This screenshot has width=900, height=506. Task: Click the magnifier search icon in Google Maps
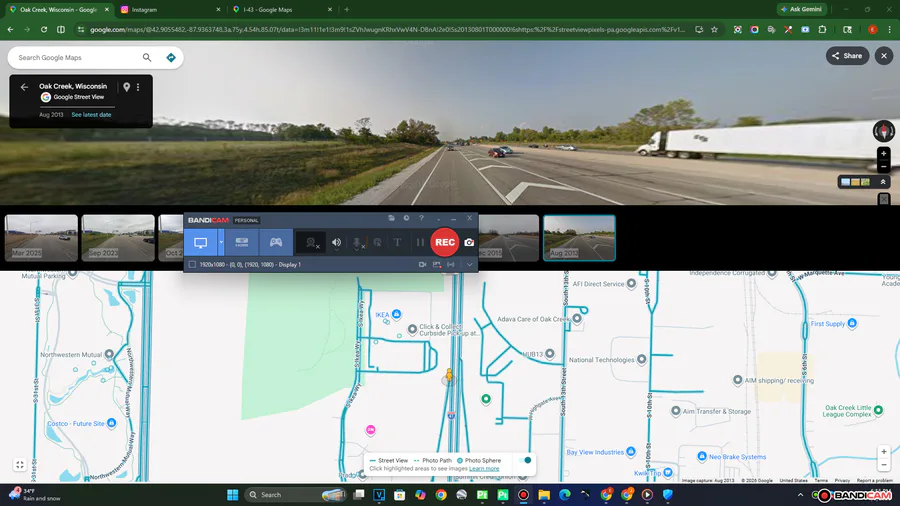[x=147, y=57]
